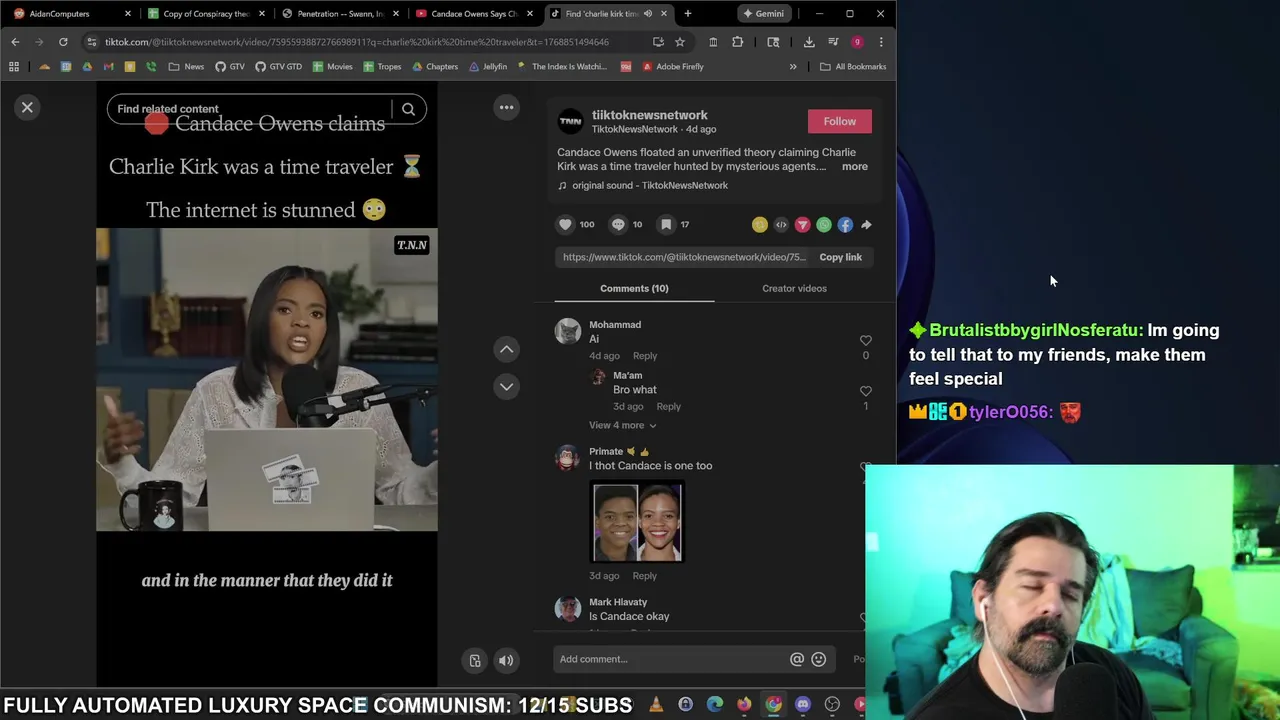Open a new browser tab
The width and height of the screenshot is (1280, 720).
688,14
